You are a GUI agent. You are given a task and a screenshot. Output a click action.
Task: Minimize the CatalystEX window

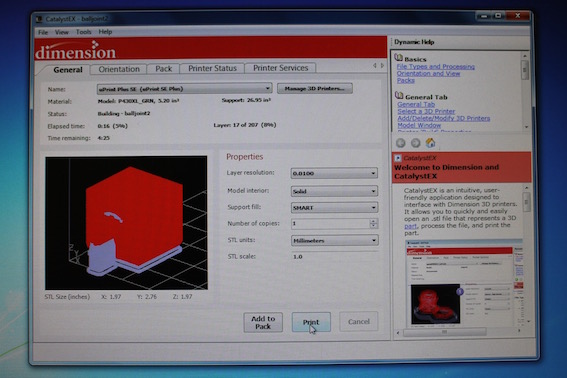click(484, 16)
